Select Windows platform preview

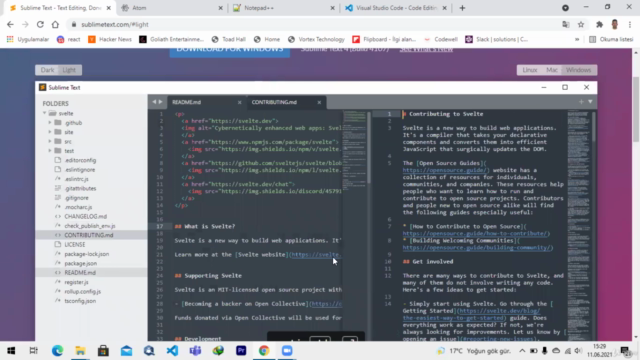578,70
